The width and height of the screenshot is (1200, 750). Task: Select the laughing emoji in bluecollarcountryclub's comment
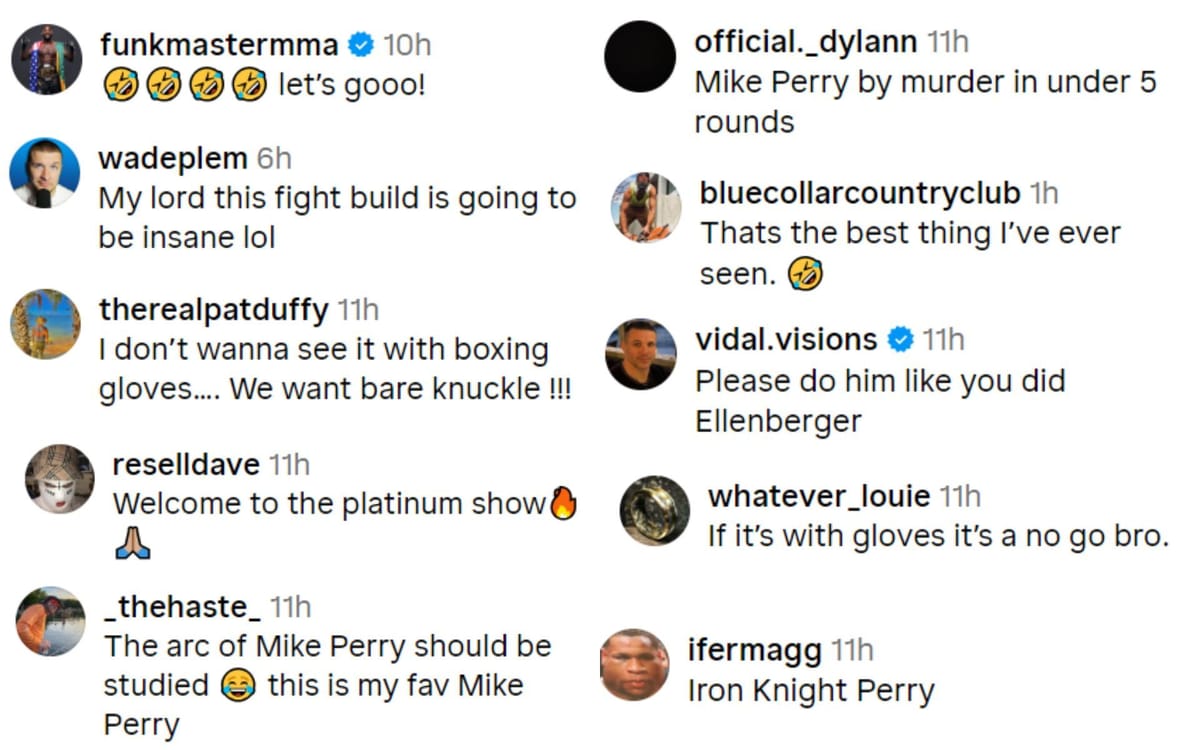click(806, 272)
